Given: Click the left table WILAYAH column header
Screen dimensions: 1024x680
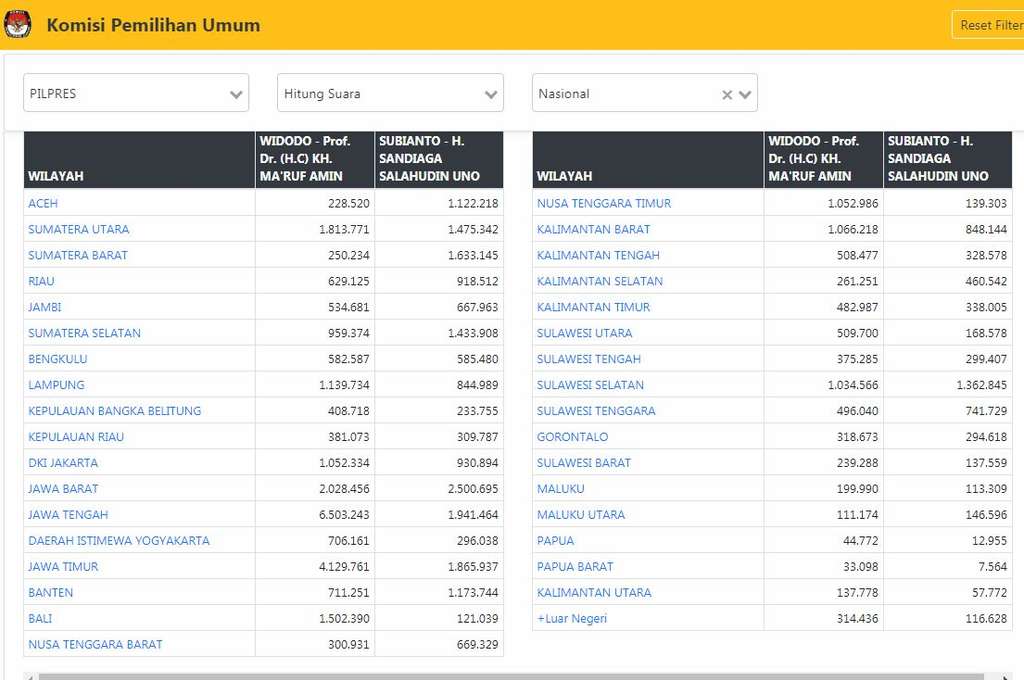Looking at the screenshot, I should point(56,176).
